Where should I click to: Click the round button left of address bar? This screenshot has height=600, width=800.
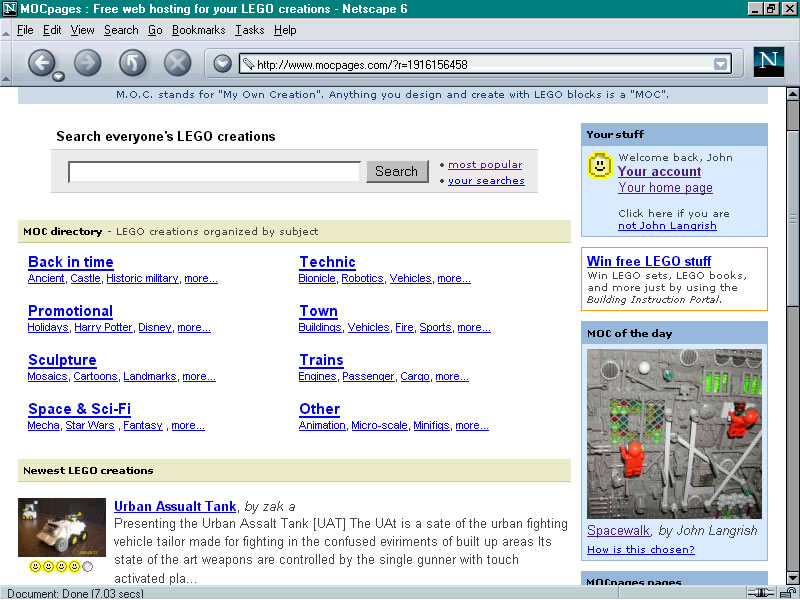pyautogui.click(x=222, y=64)
